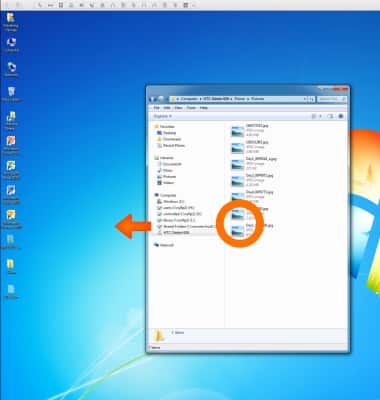The image size is (380, 400).
Task: Open the File menu
Action: [157, 108]
